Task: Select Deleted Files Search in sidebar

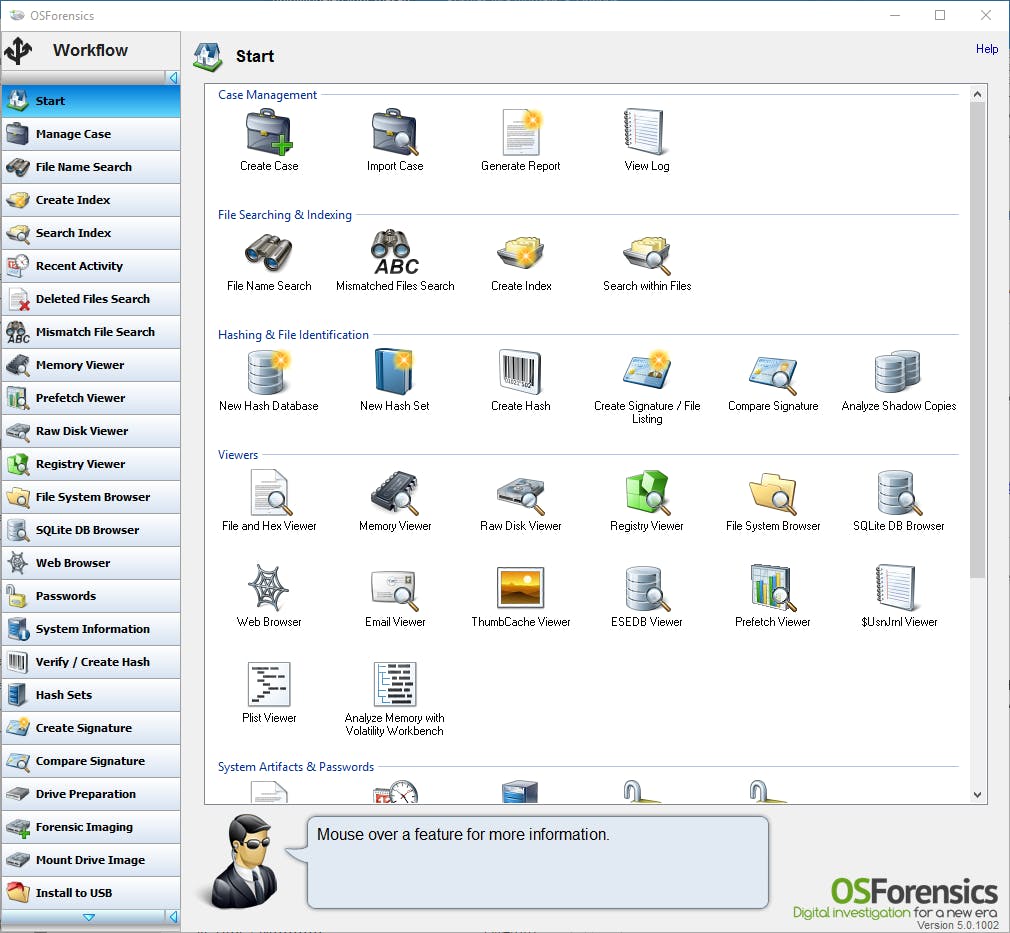Action: pyautogui.click(x=91, y=299)
